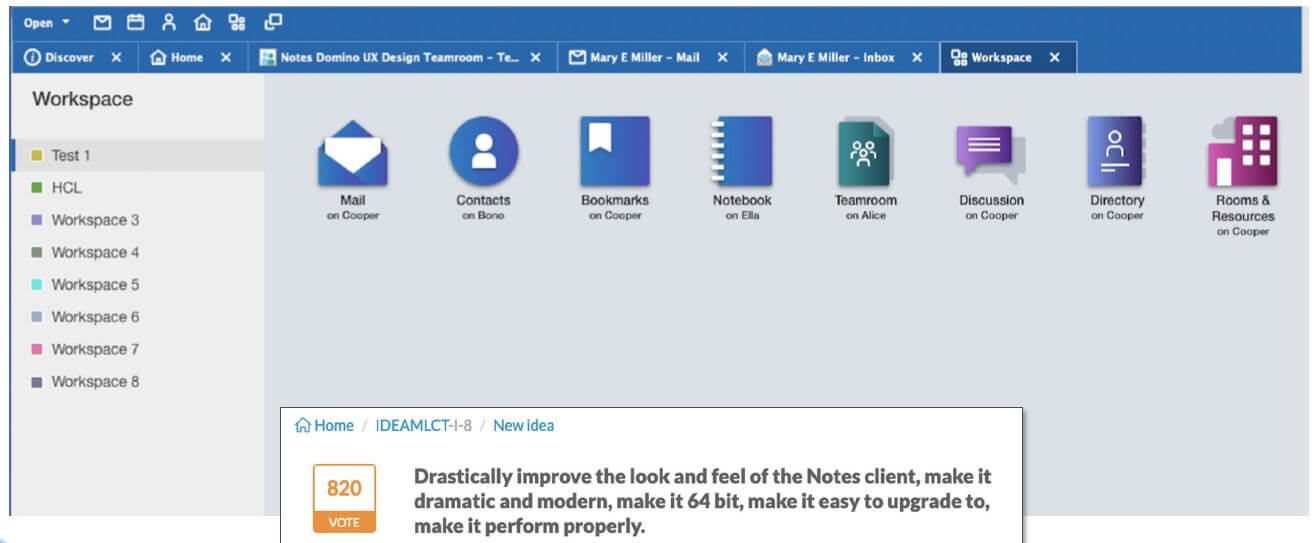Image resolution: width=1314 pixels, height=543 pixels.
Task: Close the Mary E Miller – Mail tab
Action: tap(722, 58)
